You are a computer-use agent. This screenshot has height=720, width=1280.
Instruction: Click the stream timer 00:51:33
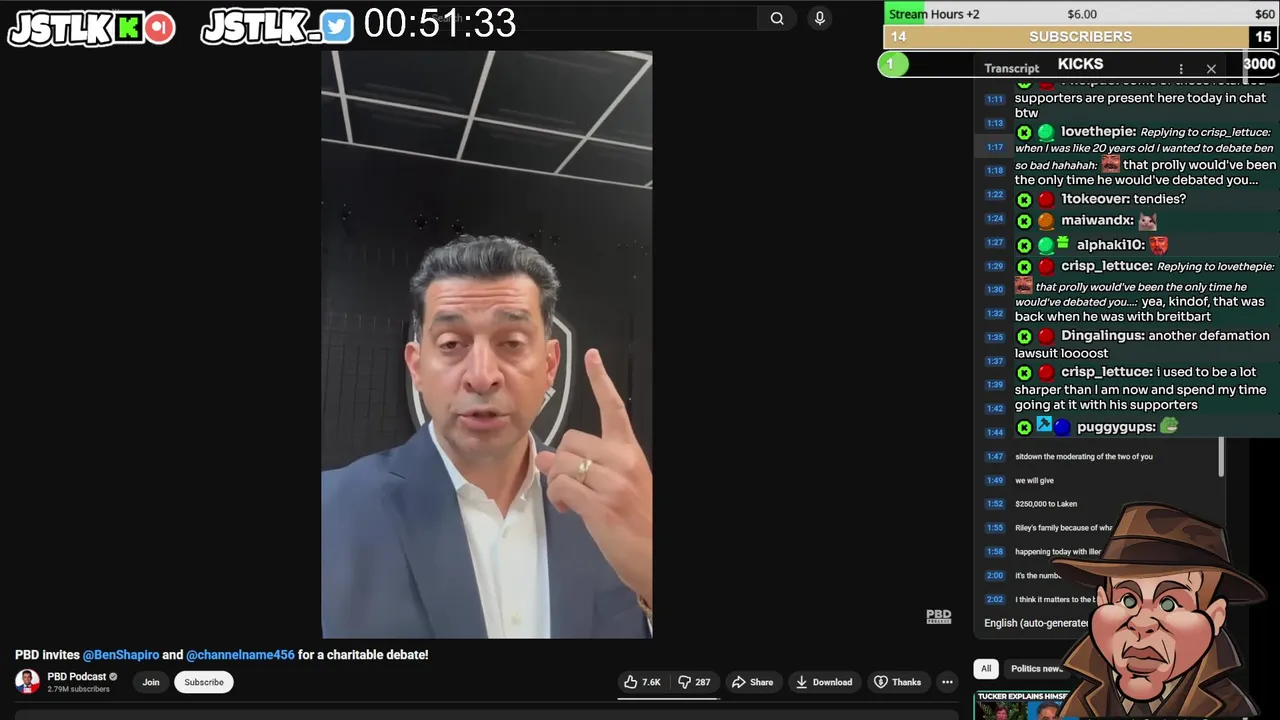pyautogui.click(x=440, y=24)
